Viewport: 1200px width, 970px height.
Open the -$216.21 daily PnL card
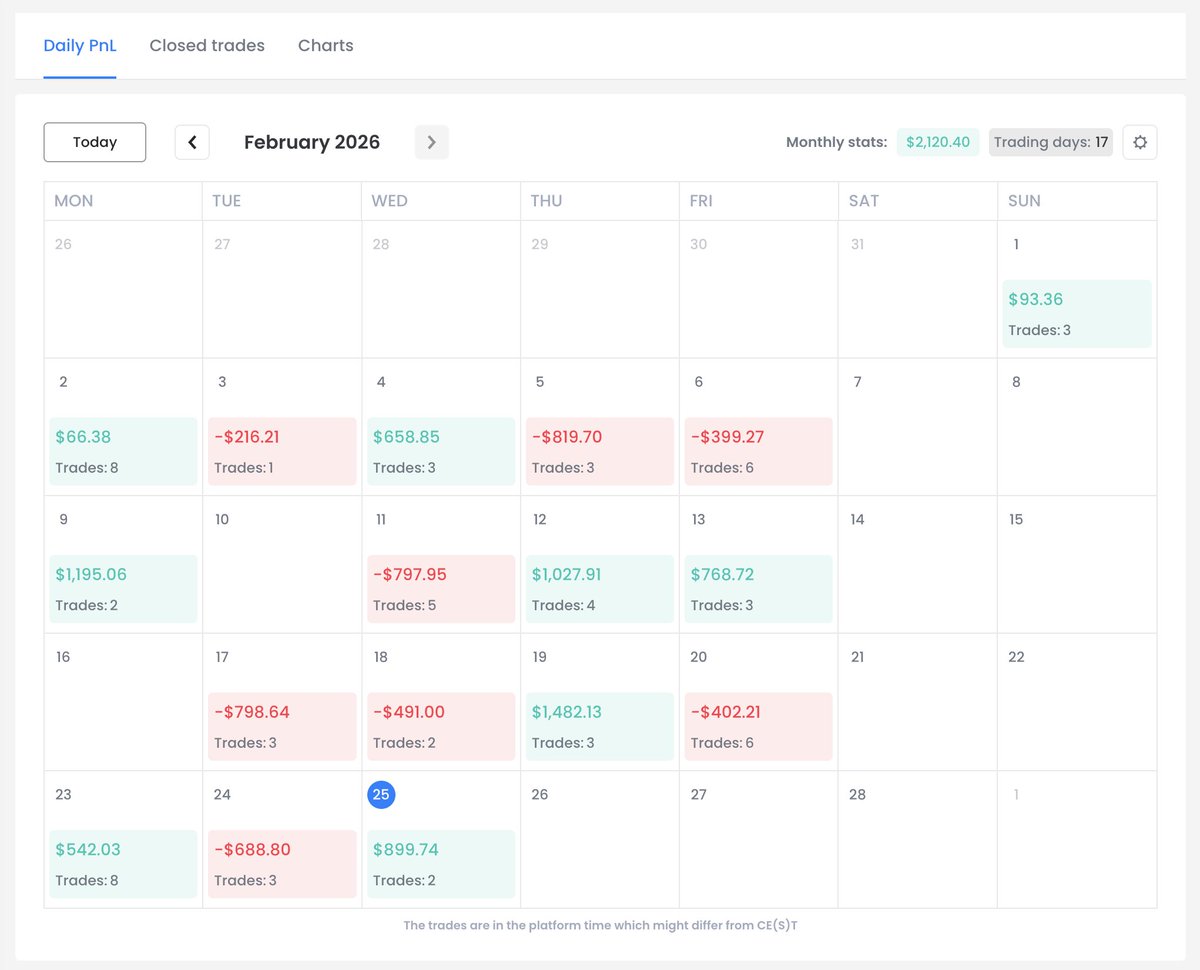[x=282, y=451]
